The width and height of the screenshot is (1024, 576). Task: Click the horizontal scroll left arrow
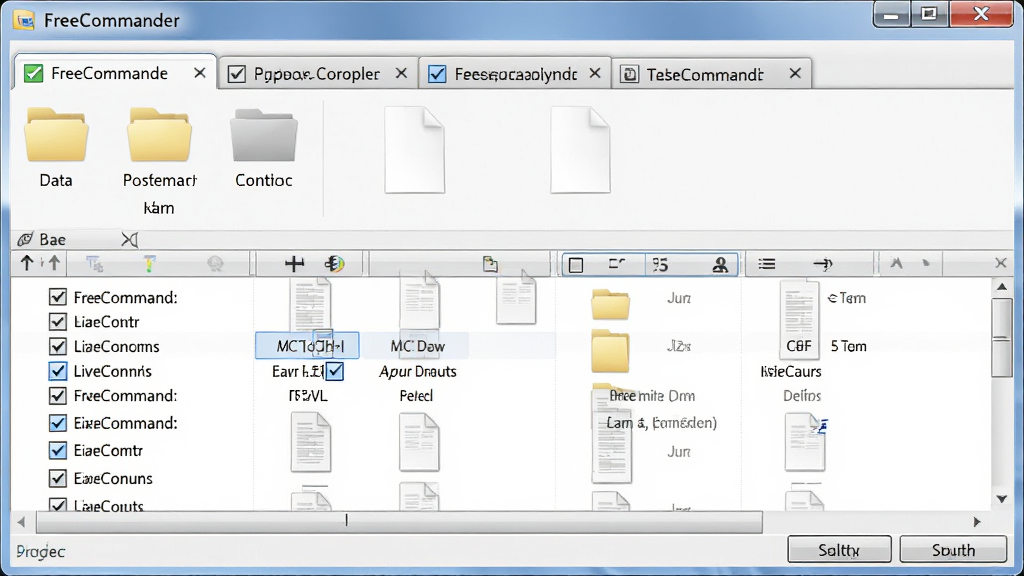[22, 522]
